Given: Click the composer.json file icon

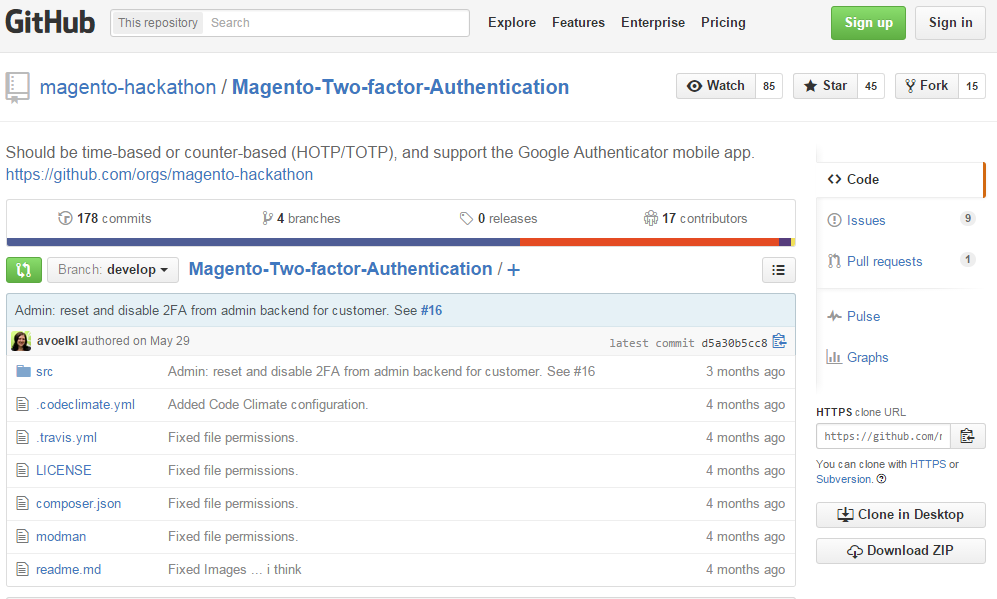Looking at the screenshot, I should (x=22, y=503).
